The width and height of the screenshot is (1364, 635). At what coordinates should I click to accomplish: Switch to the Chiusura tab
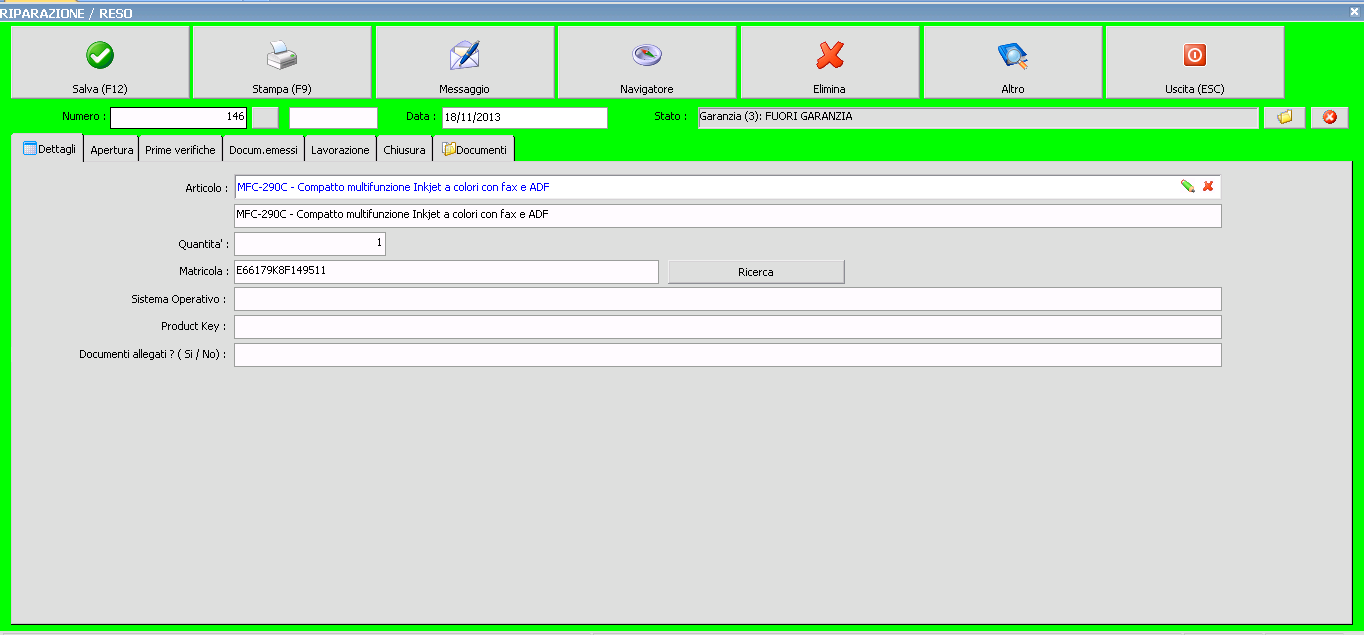[404, 150]
